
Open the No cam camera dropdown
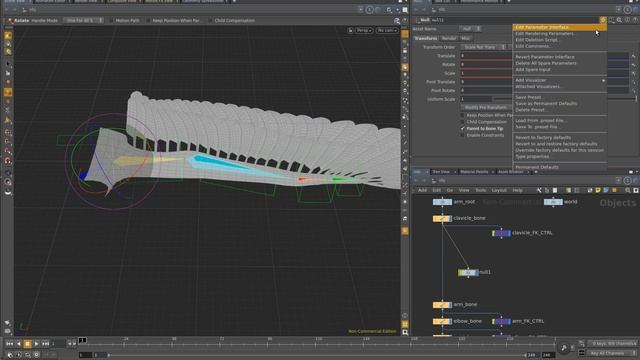[x=387, y=30]
